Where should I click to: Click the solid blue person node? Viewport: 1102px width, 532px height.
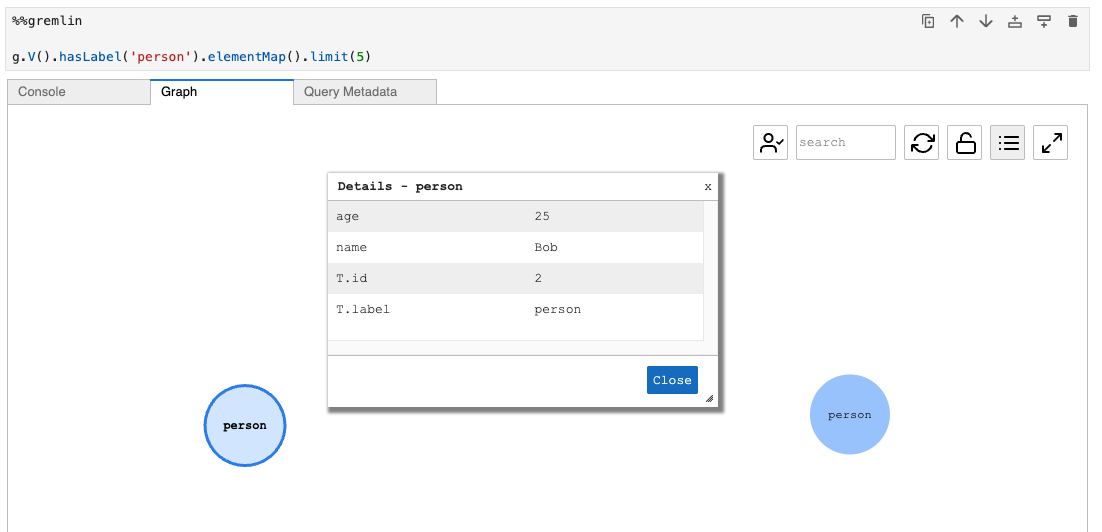point(849,415)
